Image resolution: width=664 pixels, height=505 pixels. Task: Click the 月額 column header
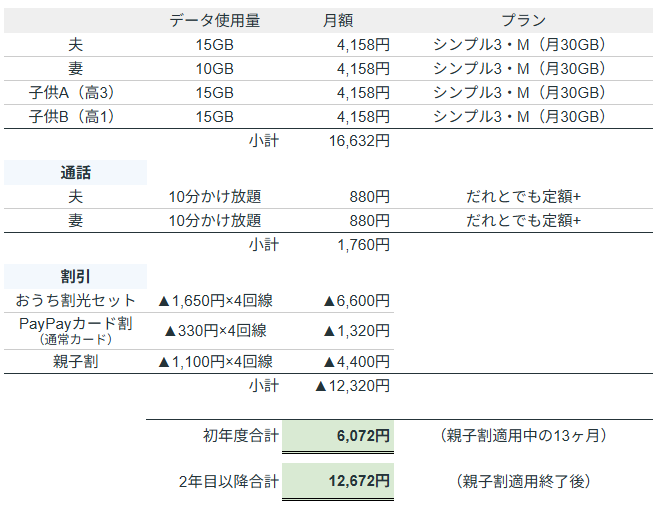tap(338, 21)
